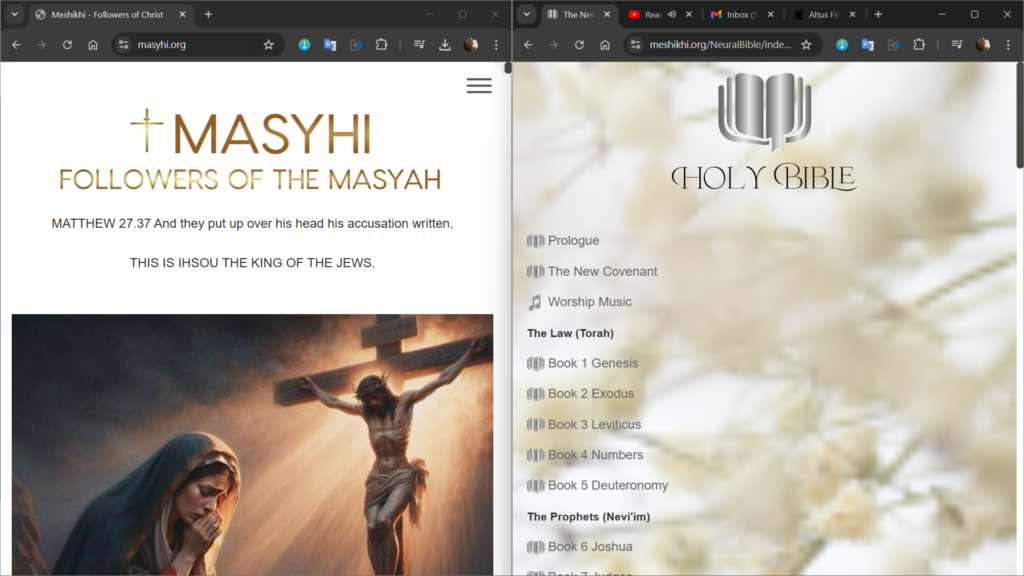1024x576 pixels.
Task: View site information for meshikhi.org
Action: click(636, 45)
